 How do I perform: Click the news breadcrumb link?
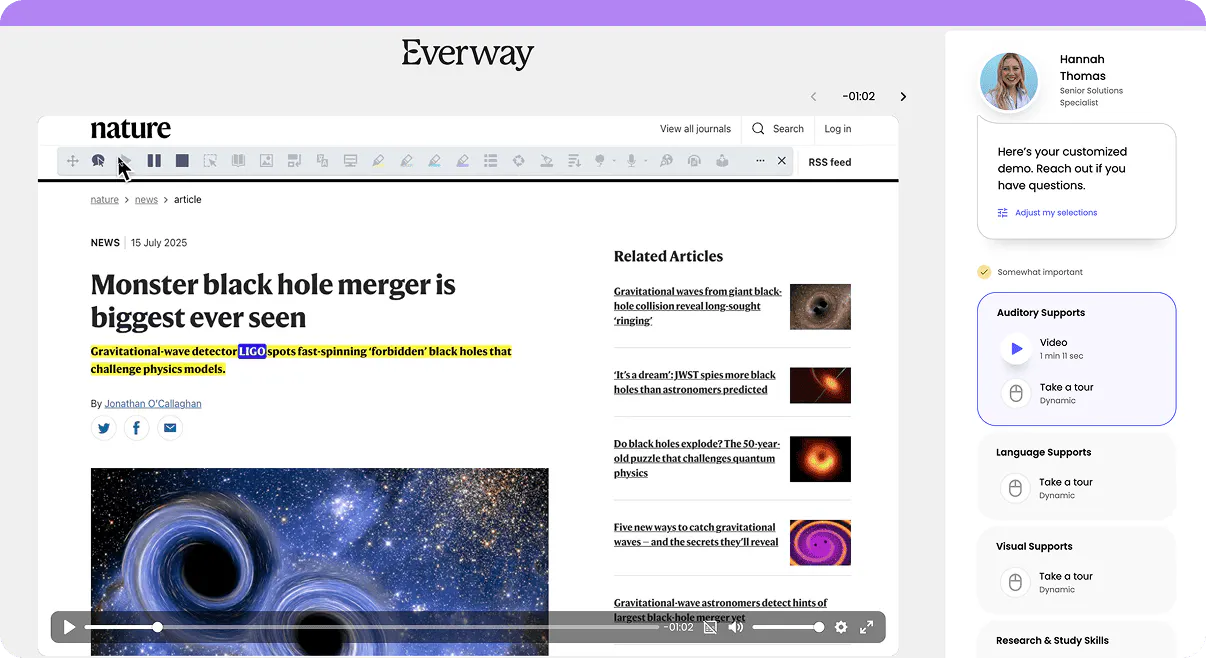(146, 200)
